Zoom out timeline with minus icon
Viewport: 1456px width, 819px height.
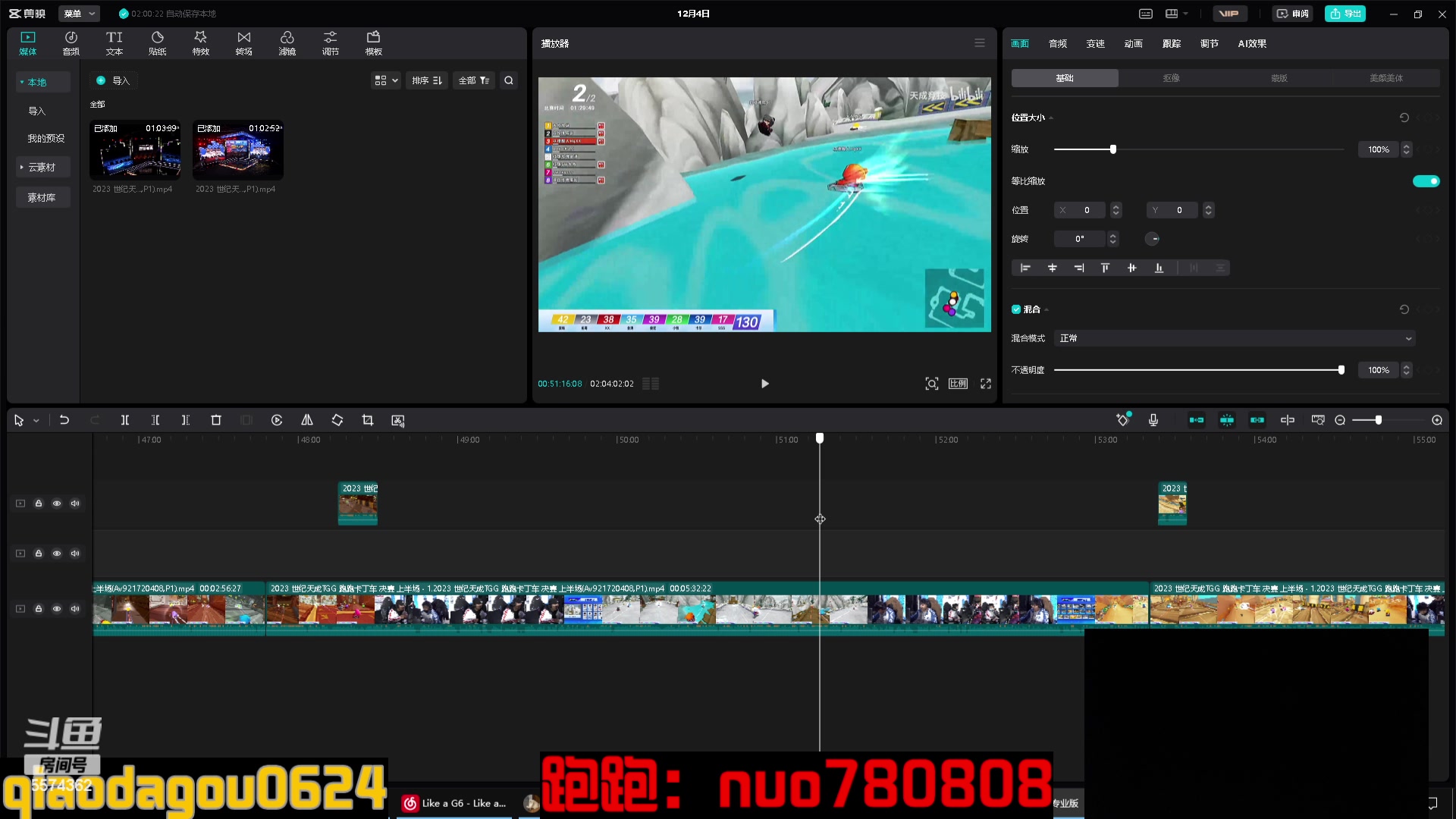pos(1340,420)
